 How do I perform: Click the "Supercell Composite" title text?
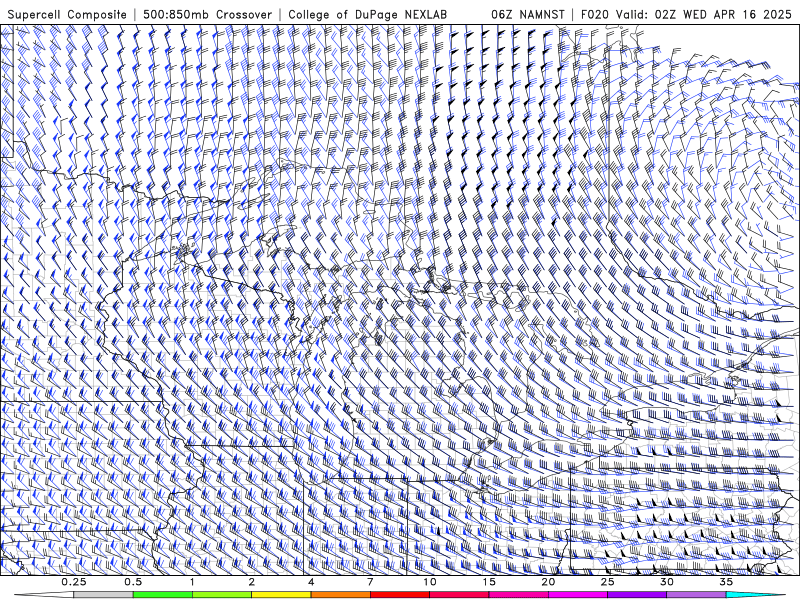(x=67, y=15)
